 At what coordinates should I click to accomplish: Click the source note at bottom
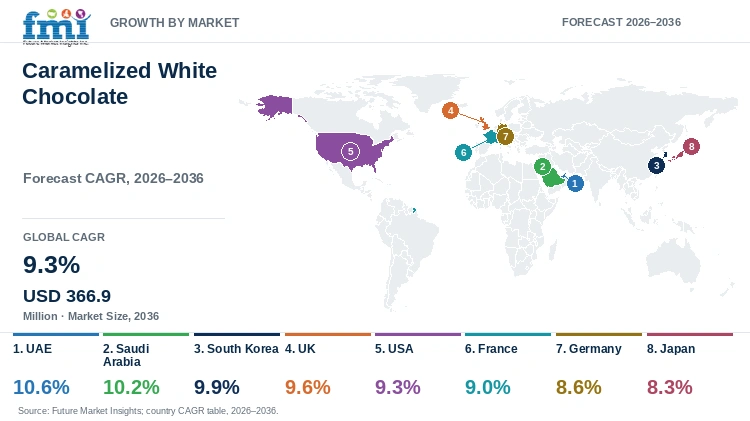click(x=148, y=410)
